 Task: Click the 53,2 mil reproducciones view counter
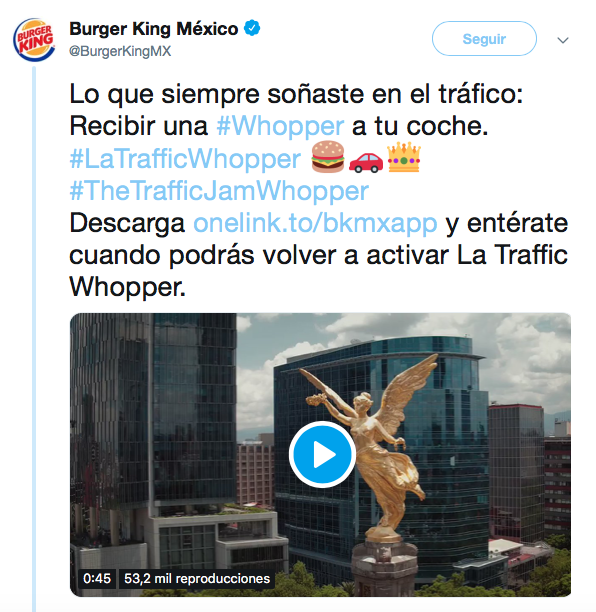[x=197, y=578]
